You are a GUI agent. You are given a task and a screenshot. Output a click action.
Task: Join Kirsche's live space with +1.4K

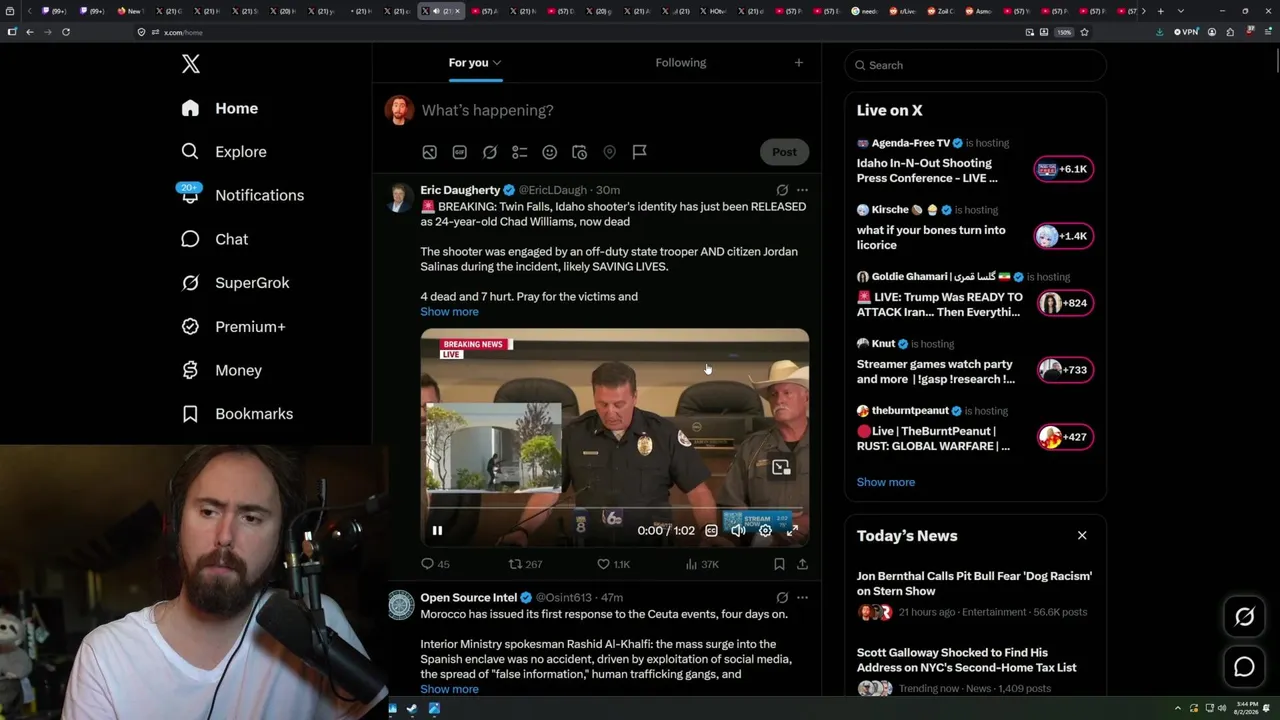[x=1064, y=237]
